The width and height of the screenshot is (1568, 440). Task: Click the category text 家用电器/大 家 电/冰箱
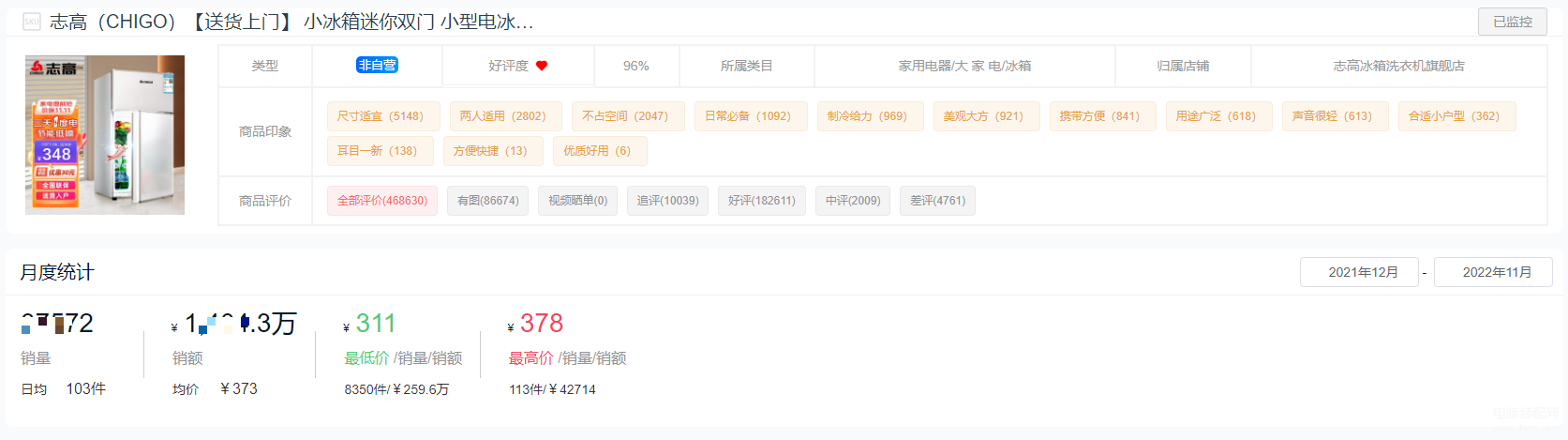pyautogui.click(x=964, y=66)
